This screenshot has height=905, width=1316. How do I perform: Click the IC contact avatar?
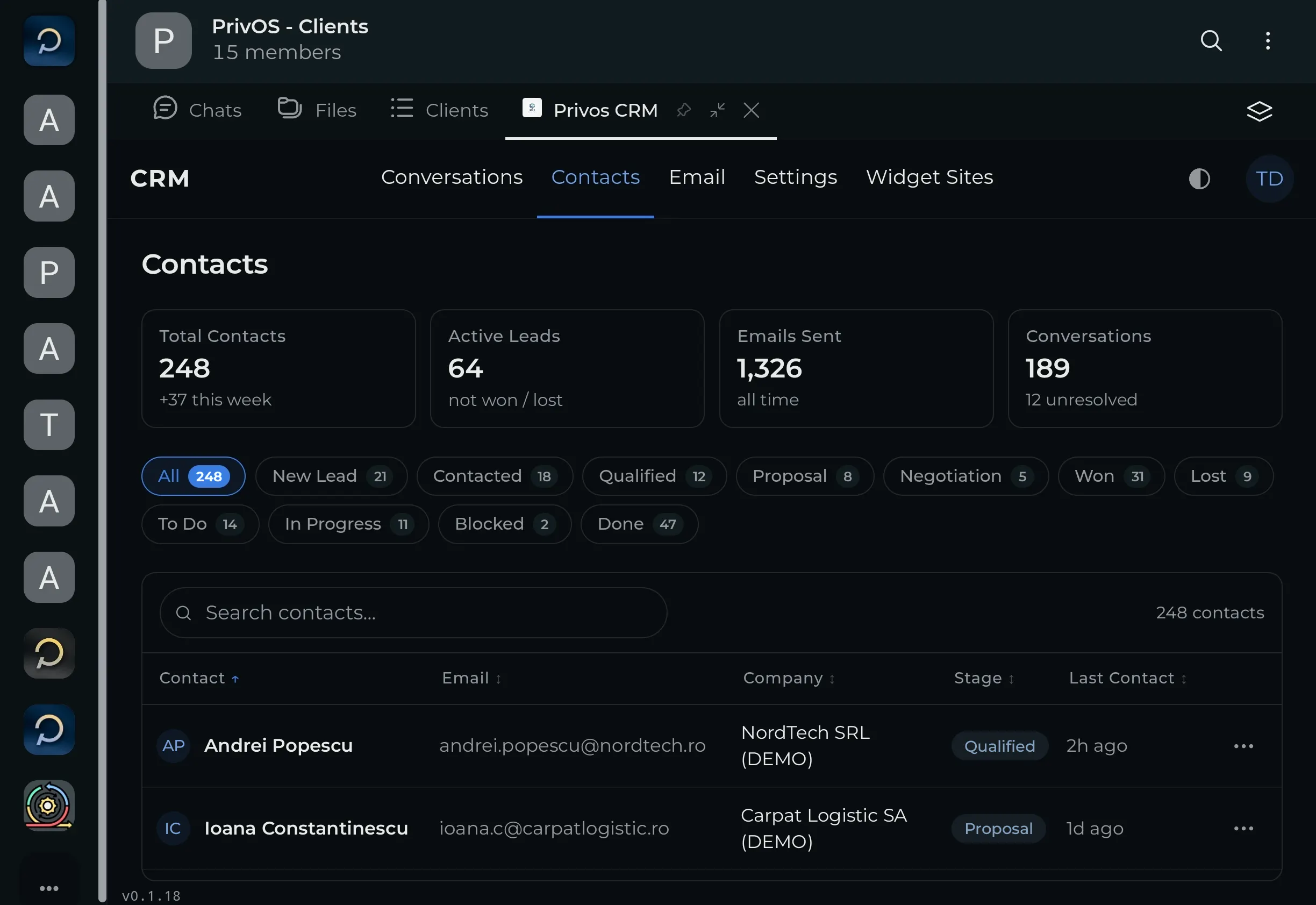pos(173,829)
